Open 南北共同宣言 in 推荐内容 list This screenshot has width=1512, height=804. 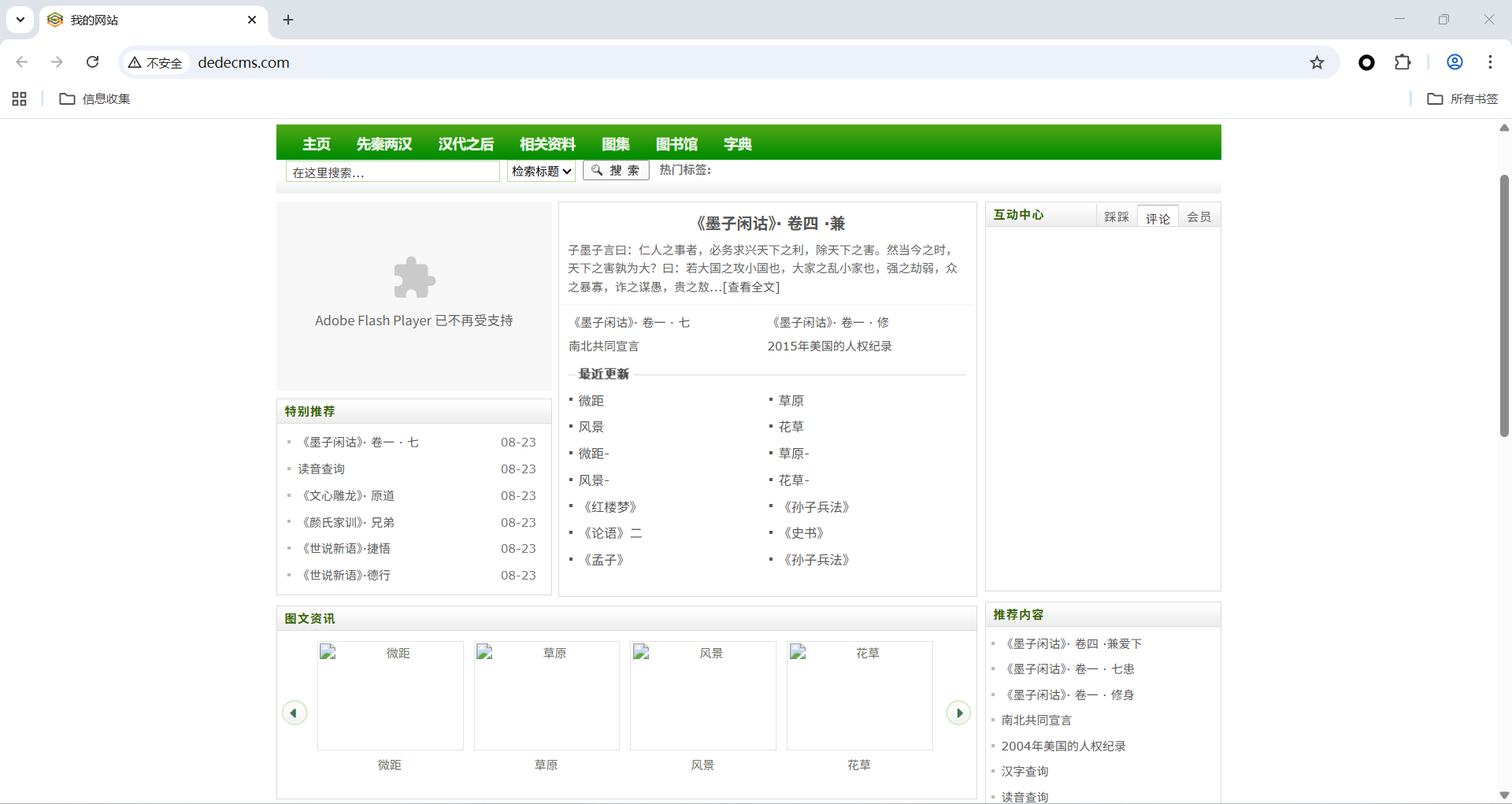1037,720
